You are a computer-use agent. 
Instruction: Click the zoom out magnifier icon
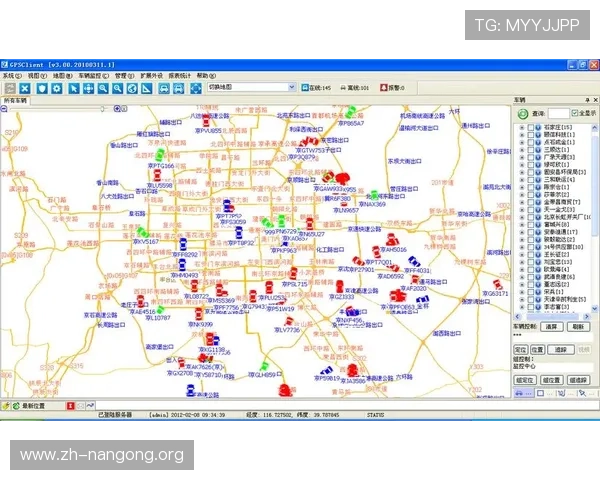tap(118, 88)
